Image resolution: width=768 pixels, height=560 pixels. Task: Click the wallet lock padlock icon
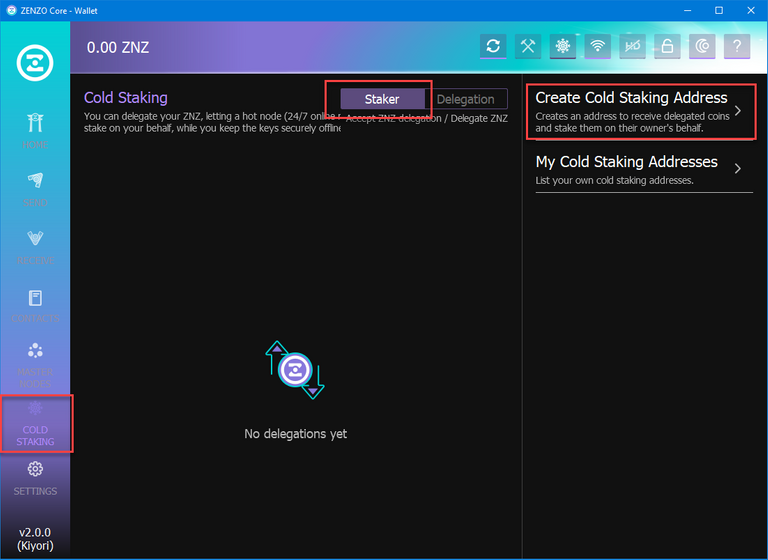[667, 46]
